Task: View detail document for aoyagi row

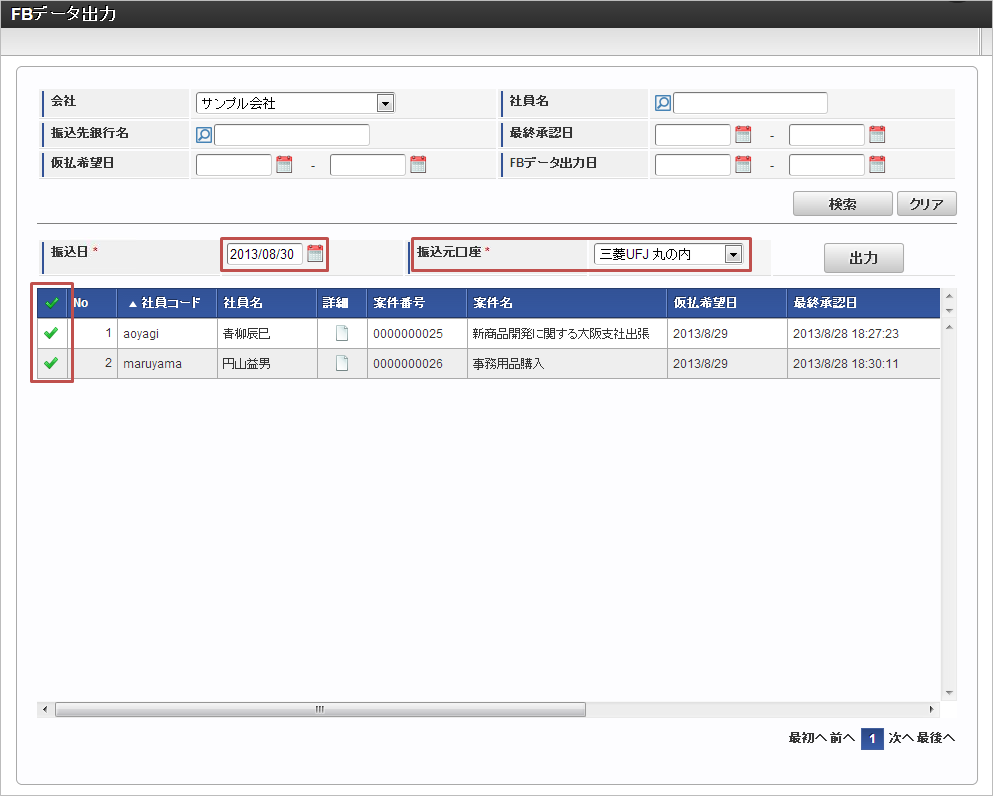Action: (342, 334)
